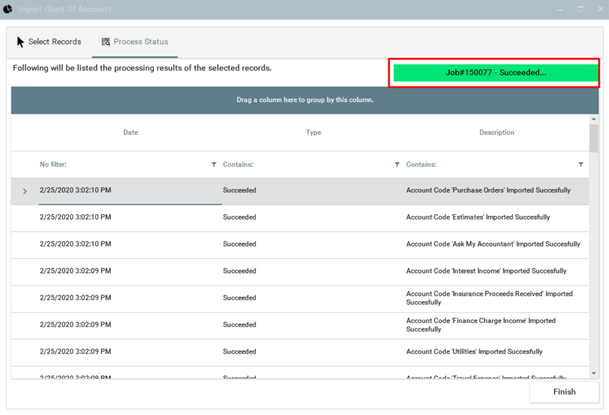This screenshot has width=609, height=415.
Task: Open the Date column filter funnel icon
Action: pyautogui.click(x=213, y=165)
